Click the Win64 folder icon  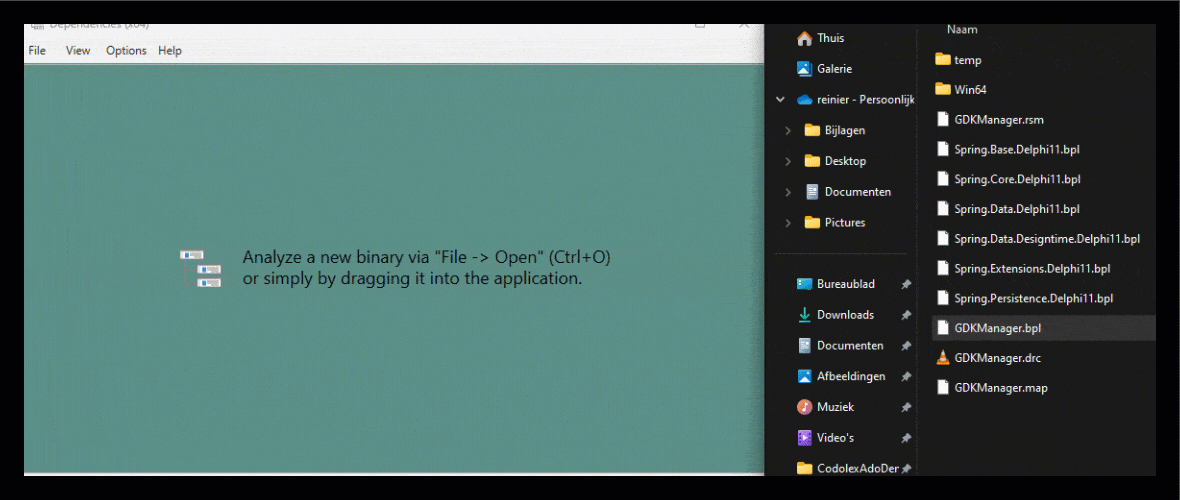(942, 89)
